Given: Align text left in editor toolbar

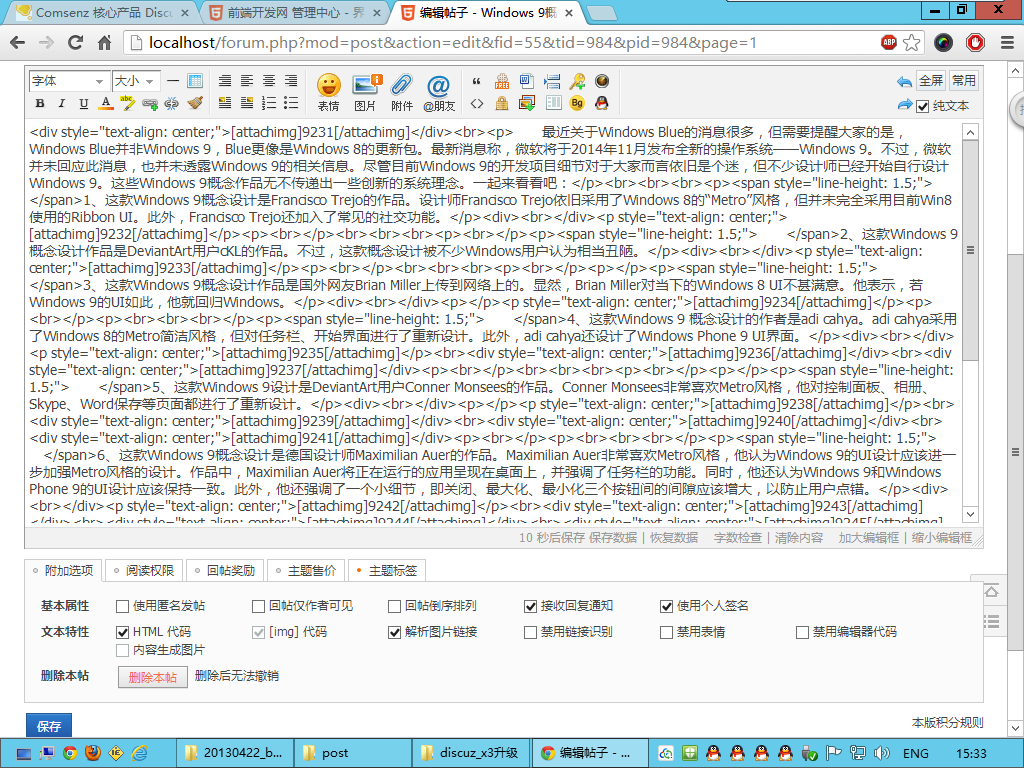Looking at the screenshot, I should click(247, 81).
